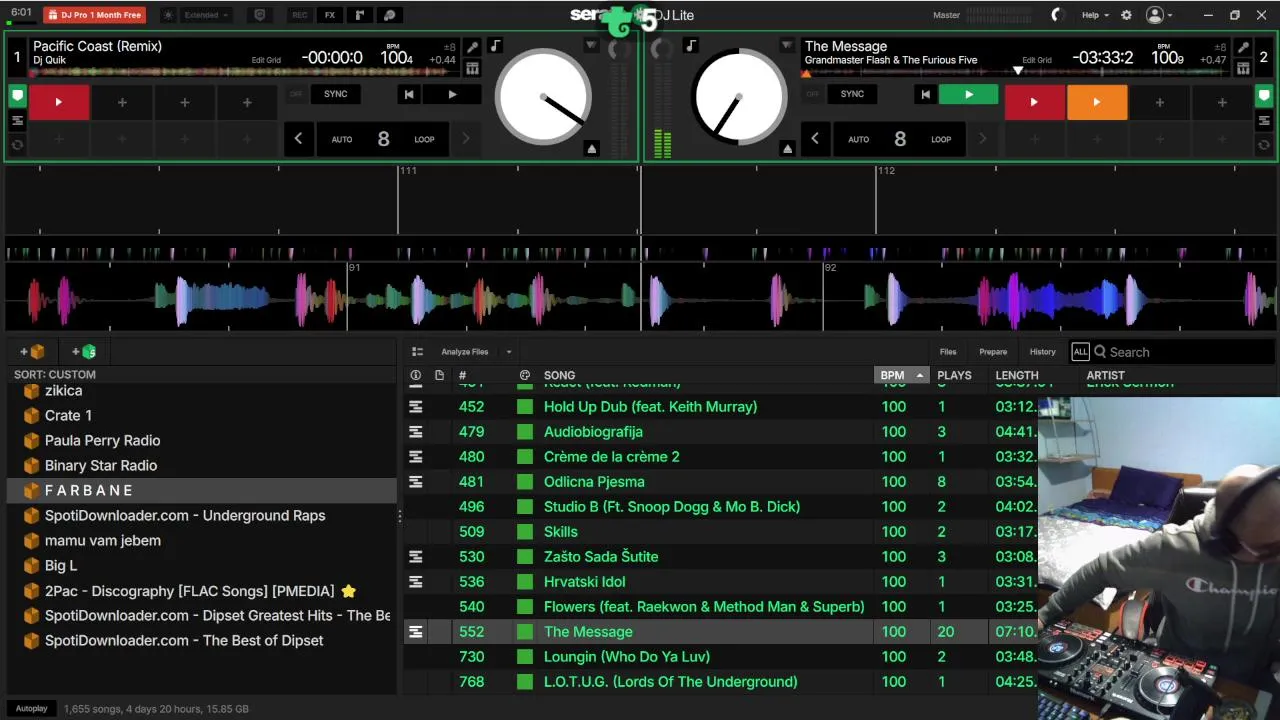Select cue pad mode icon on deck 2
This screenshot has width=1280, height=720.
1263,96
